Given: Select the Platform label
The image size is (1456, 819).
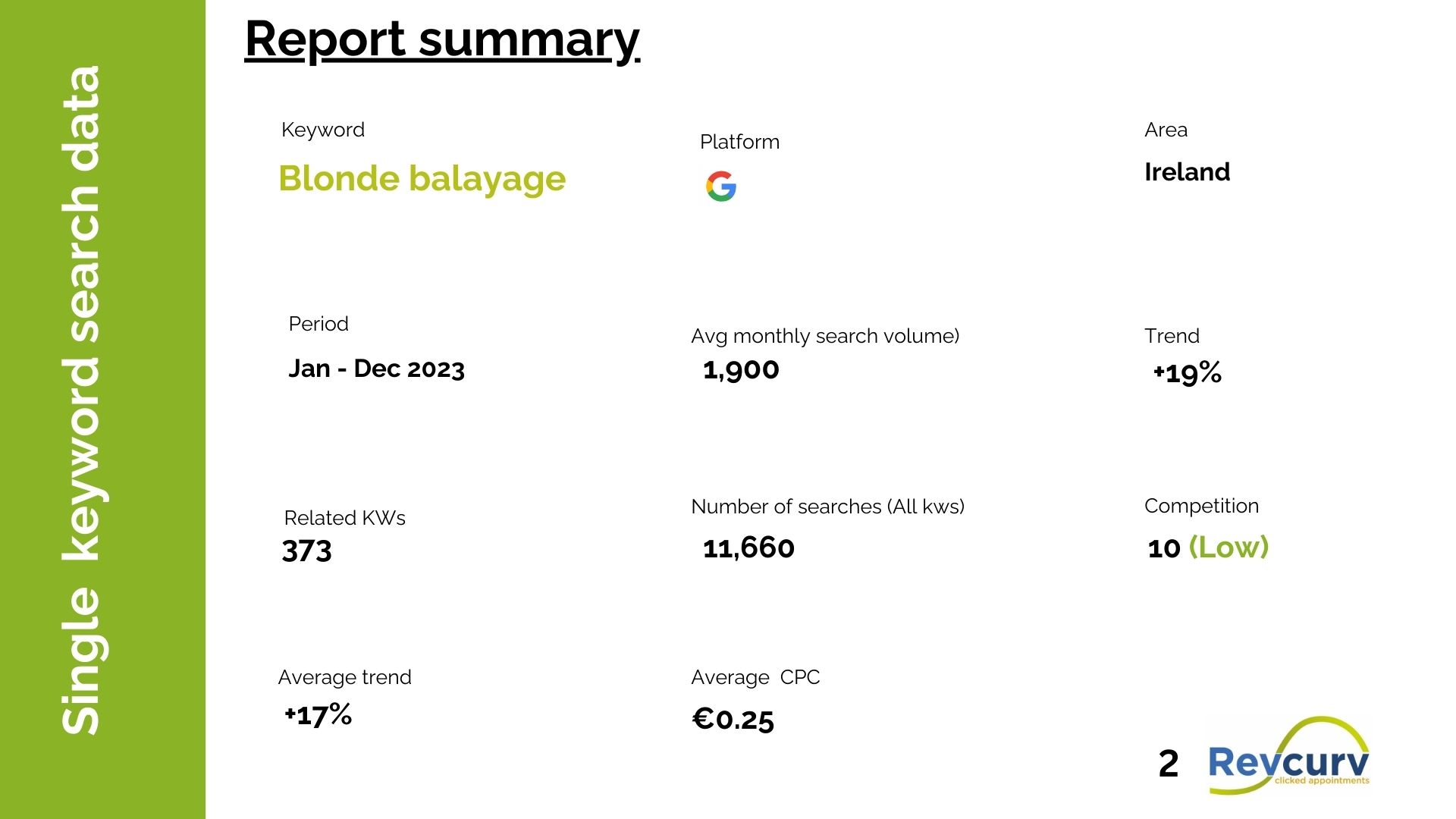Looking at the screenshot, I should pyautogui.click(x=739, y=142).
